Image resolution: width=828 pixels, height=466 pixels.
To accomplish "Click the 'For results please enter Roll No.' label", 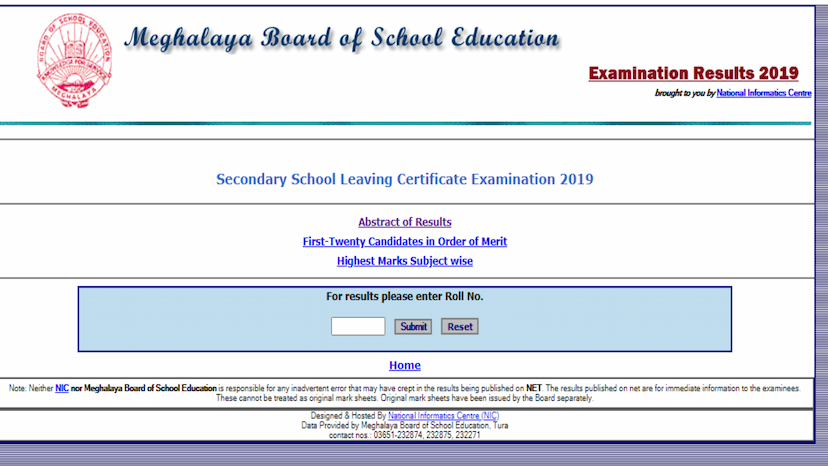I will [x=404, y=296].
